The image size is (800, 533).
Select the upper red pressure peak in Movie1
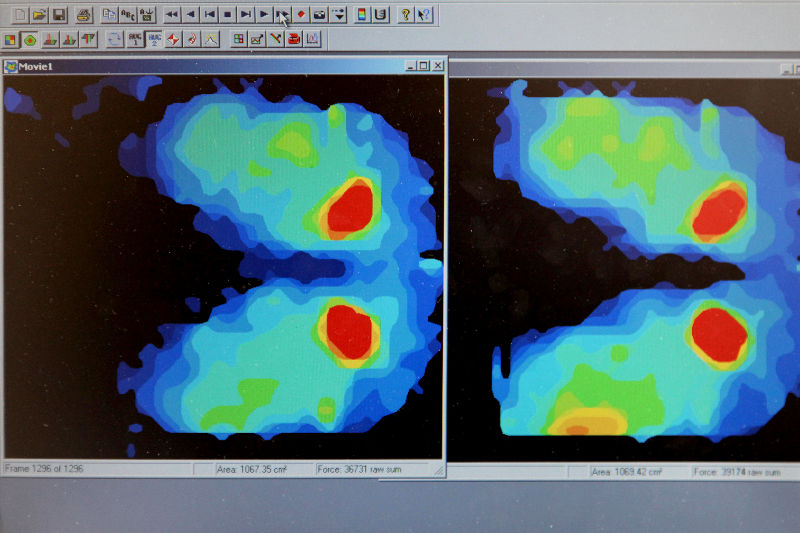[x=351, y=209]
